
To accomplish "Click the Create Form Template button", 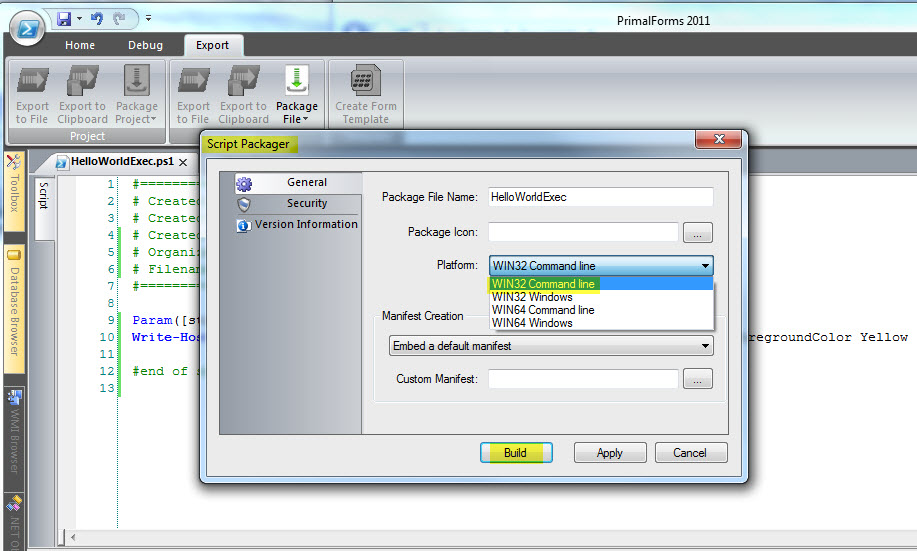I will [366, 95].
